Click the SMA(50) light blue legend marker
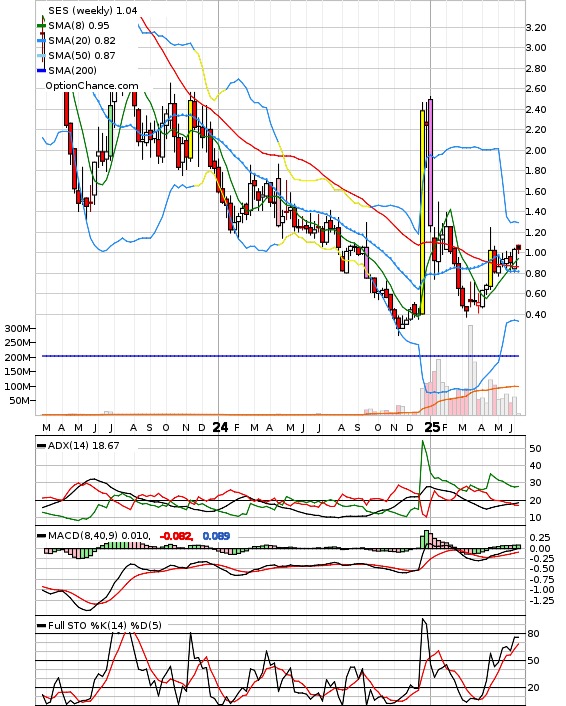Screen dimensions: 566x706 click(x=41, y=55)
